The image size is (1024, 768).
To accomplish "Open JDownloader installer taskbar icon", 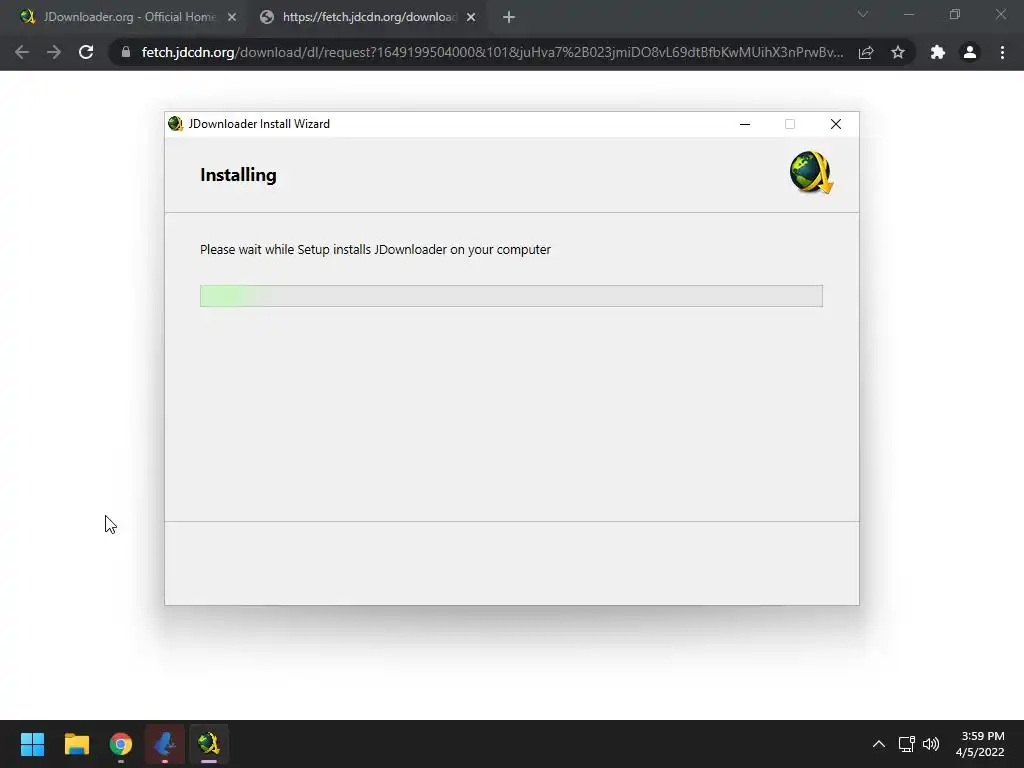I will 209,744.
